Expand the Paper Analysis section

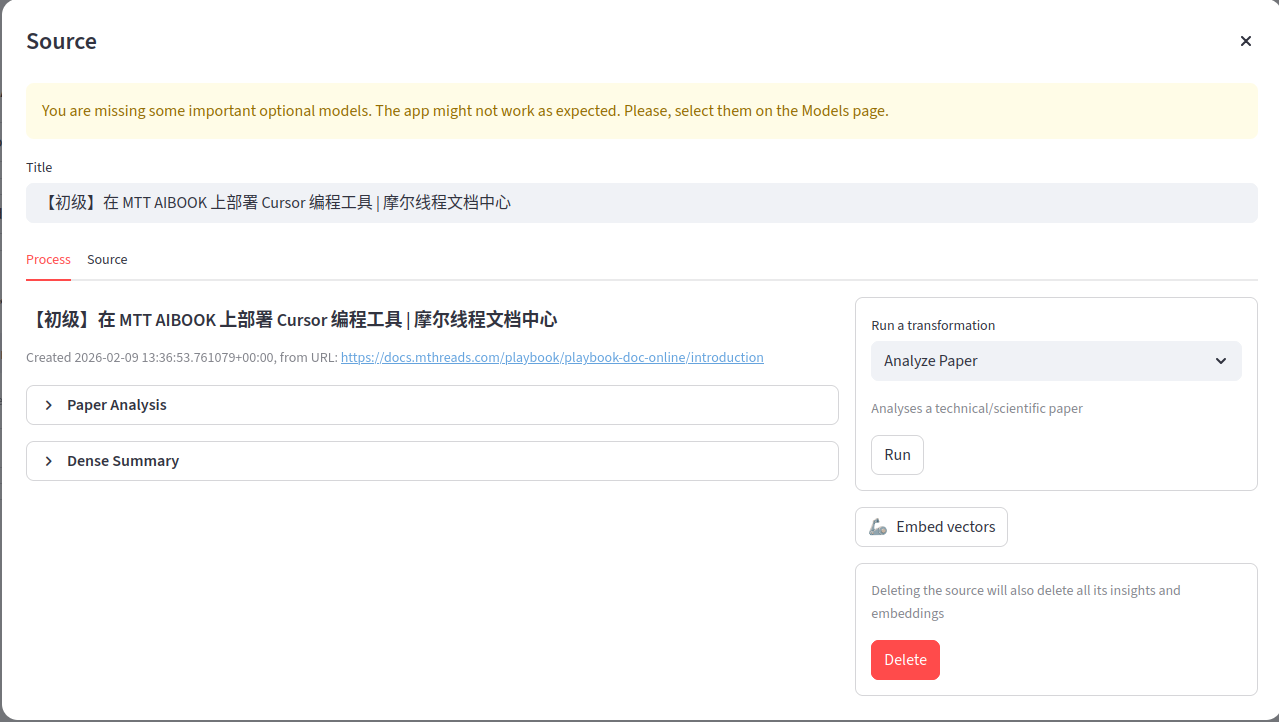pyautogui.click(x=432, y=405)
